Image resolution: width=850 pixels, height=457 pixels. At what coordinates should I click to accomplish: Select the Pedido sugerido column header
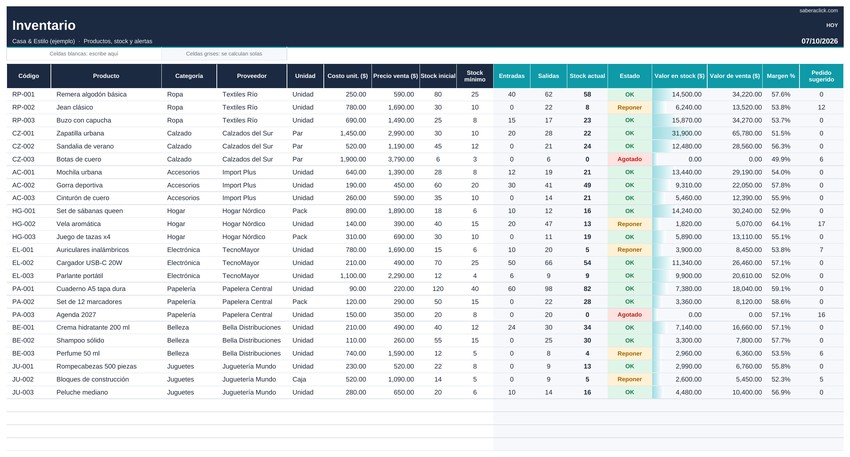pyautogui.click(x=821, y=76)
